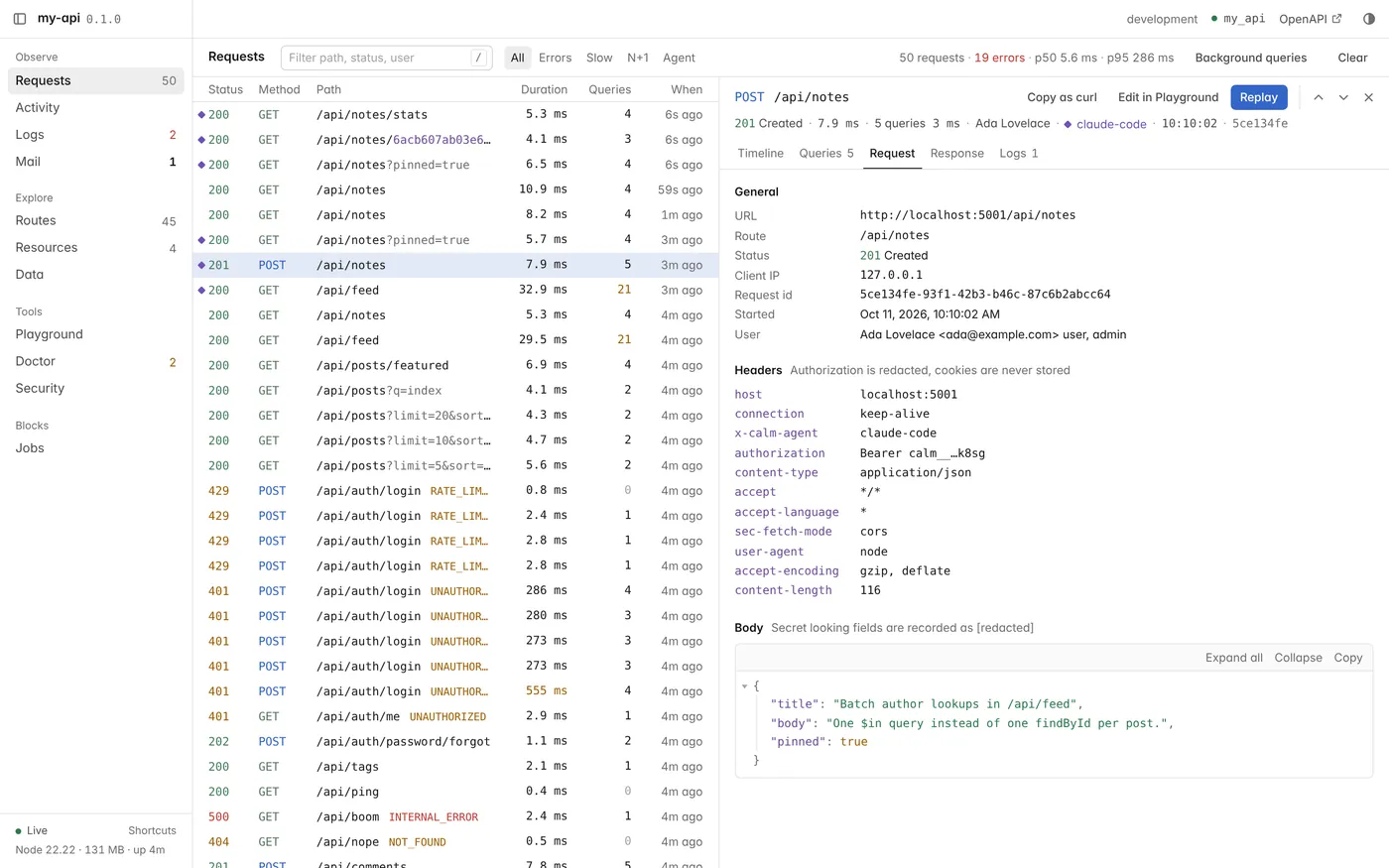
Task: Focus the filter path, status, user field
Action: [x=386, y=58]
